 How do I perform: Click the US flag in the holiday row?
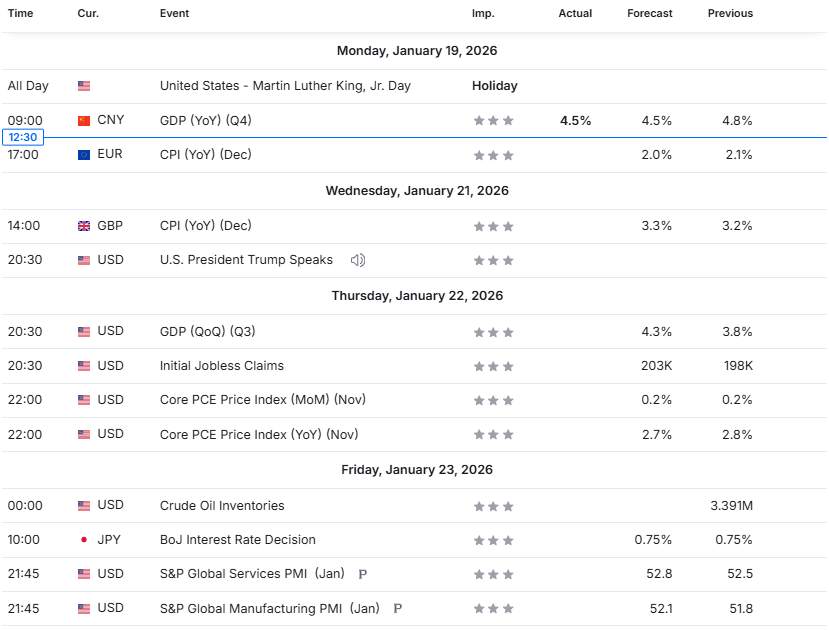tap(84, 86)
